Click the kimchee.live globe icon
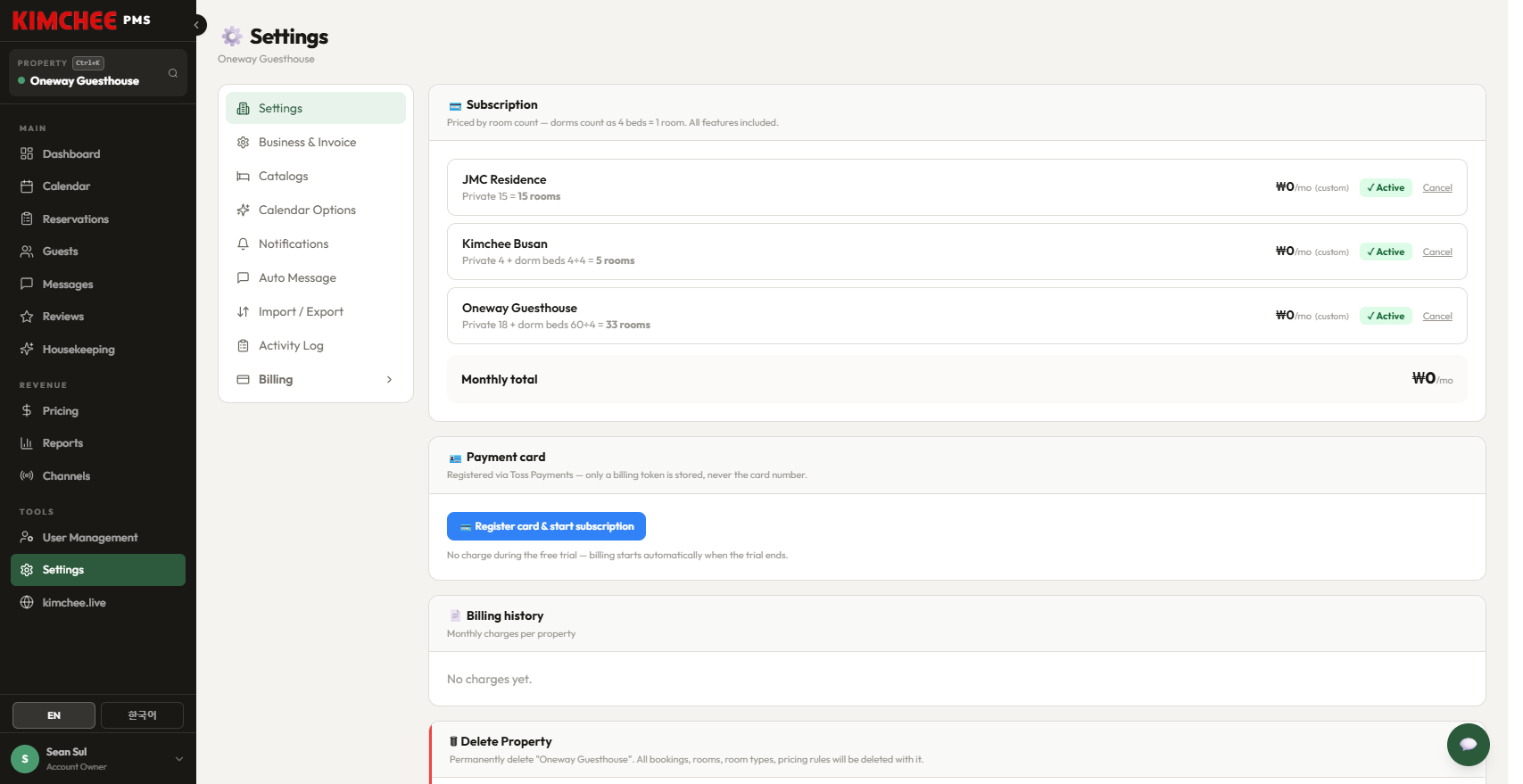This screenshot has width=1523, height=784. point(27,602)
